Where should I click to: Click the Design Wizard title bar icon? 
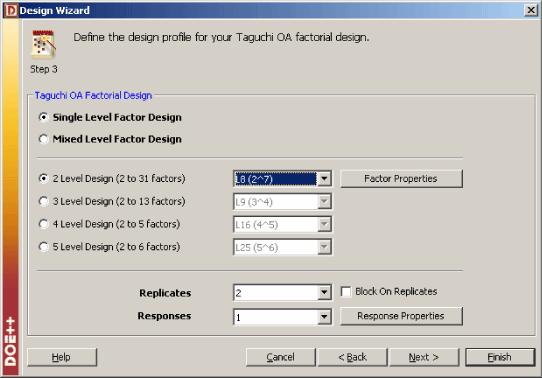coord(11,10)
